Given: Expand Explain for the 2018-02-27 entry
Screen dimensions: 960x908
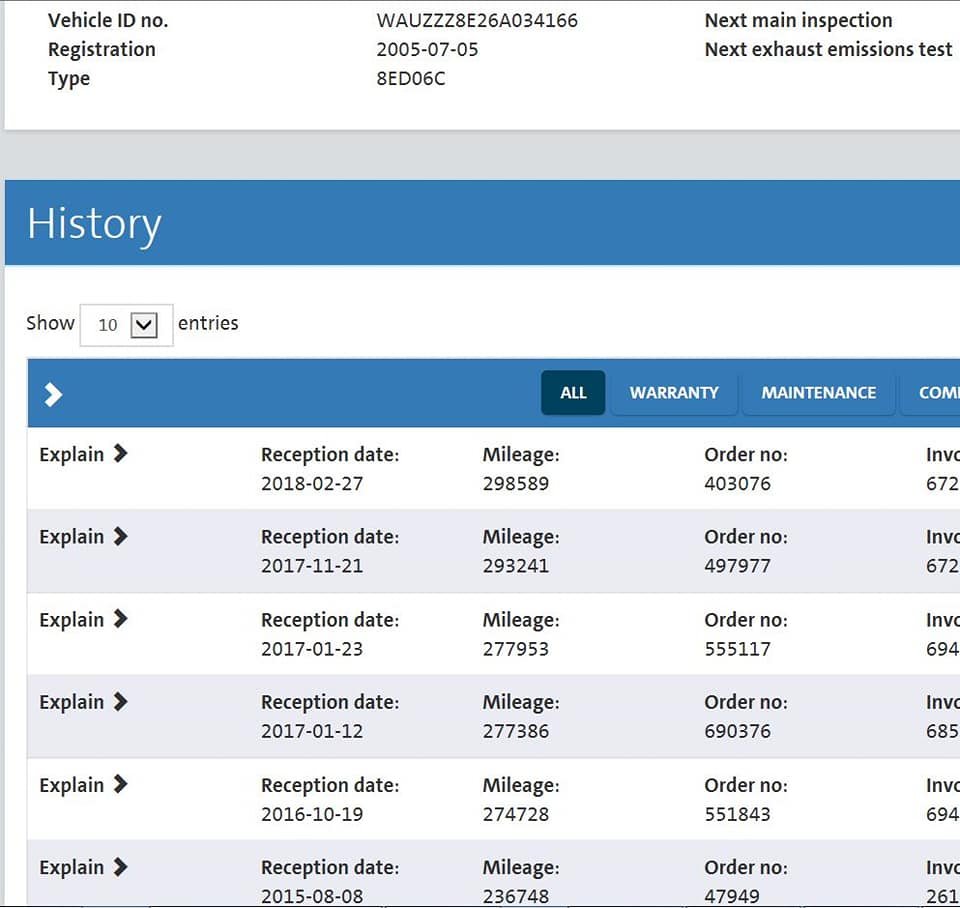Looking at the screenshot, I should pyautogui.click(x=83, y=454).
